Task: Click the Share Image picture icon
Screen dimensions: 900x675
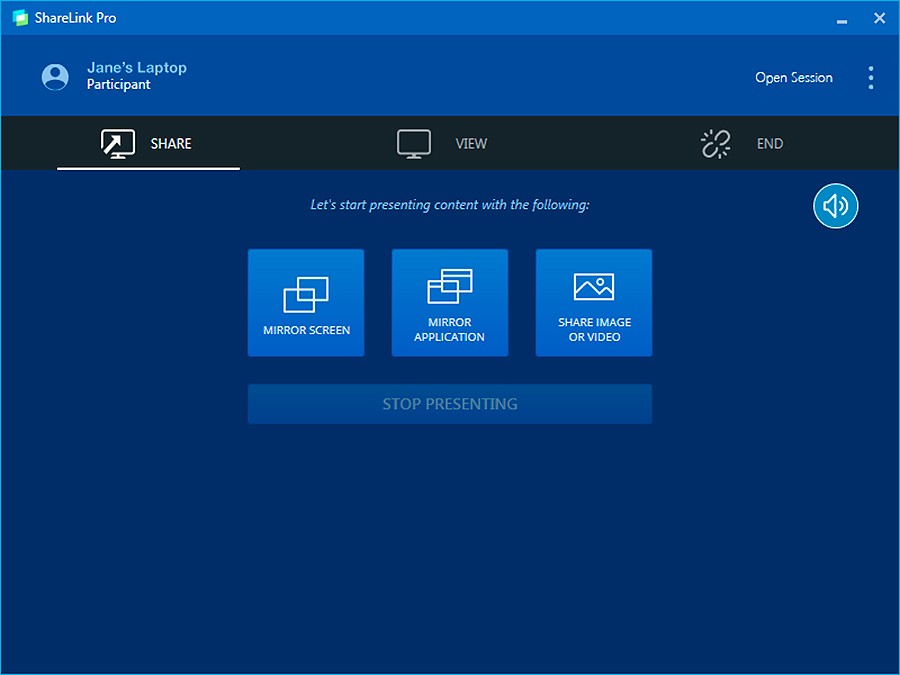Action: tap(594, 287)
